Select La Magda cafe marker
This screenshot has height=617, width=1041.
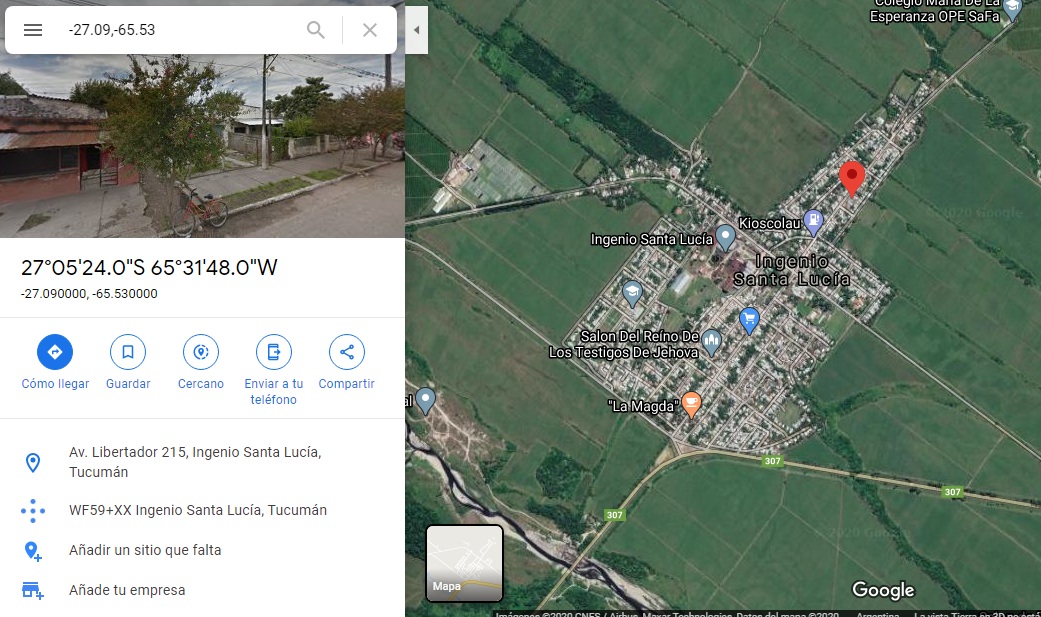(691, 404)
